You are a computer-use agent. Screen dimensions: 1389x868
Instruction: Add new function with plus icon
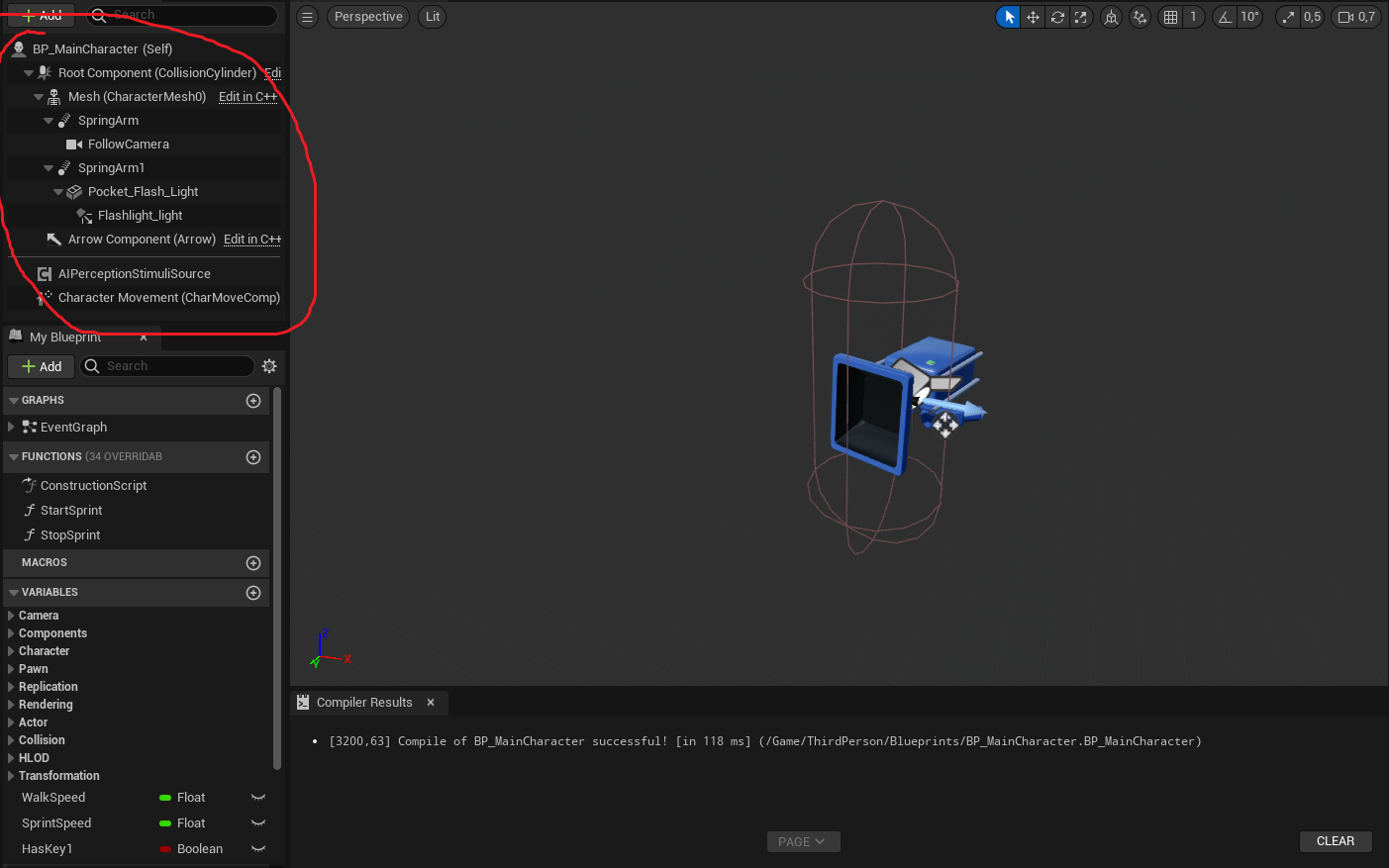253,457
